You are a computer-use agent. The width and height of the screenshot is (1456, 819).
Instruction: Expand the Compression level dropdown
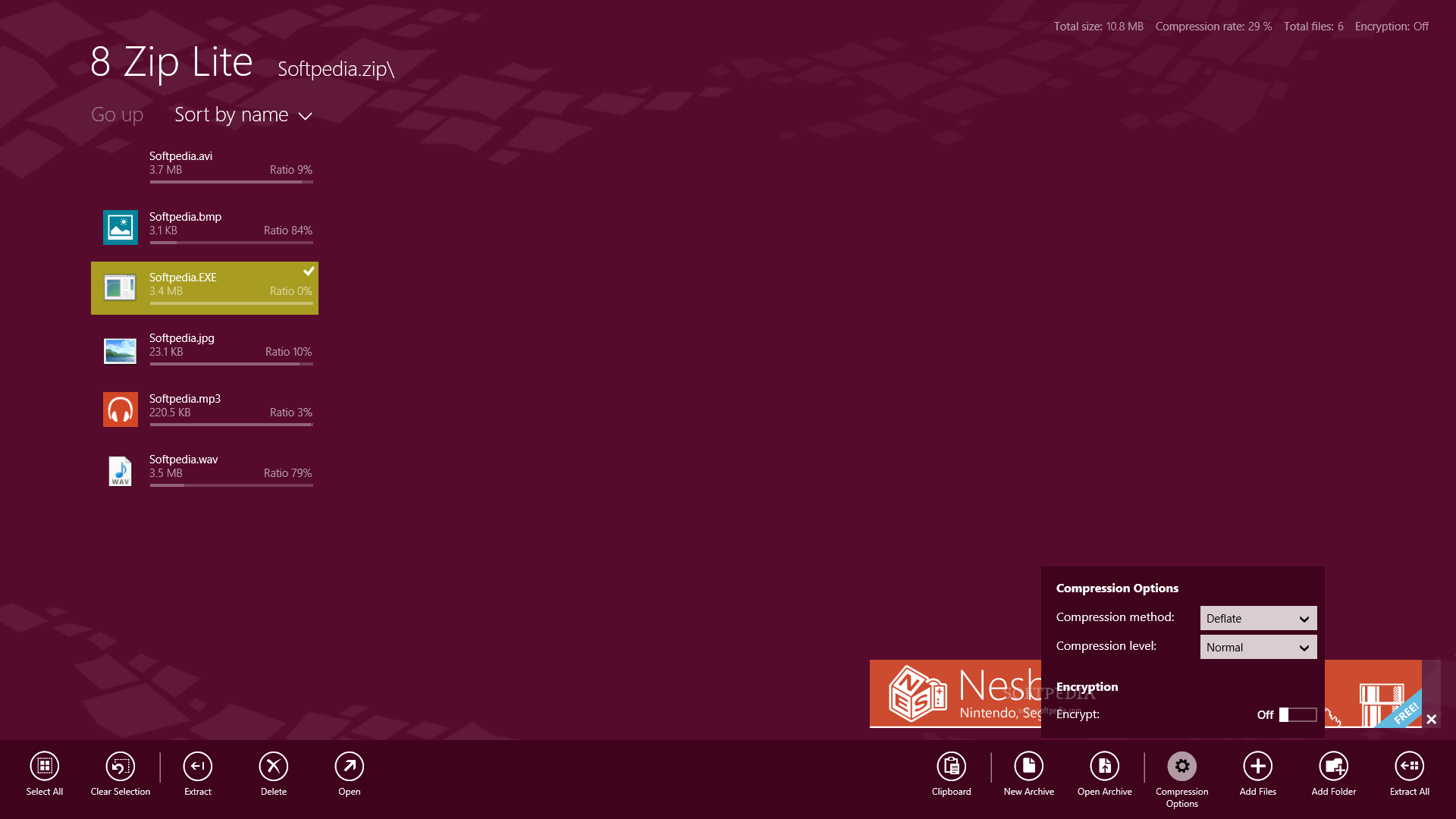1258,647
